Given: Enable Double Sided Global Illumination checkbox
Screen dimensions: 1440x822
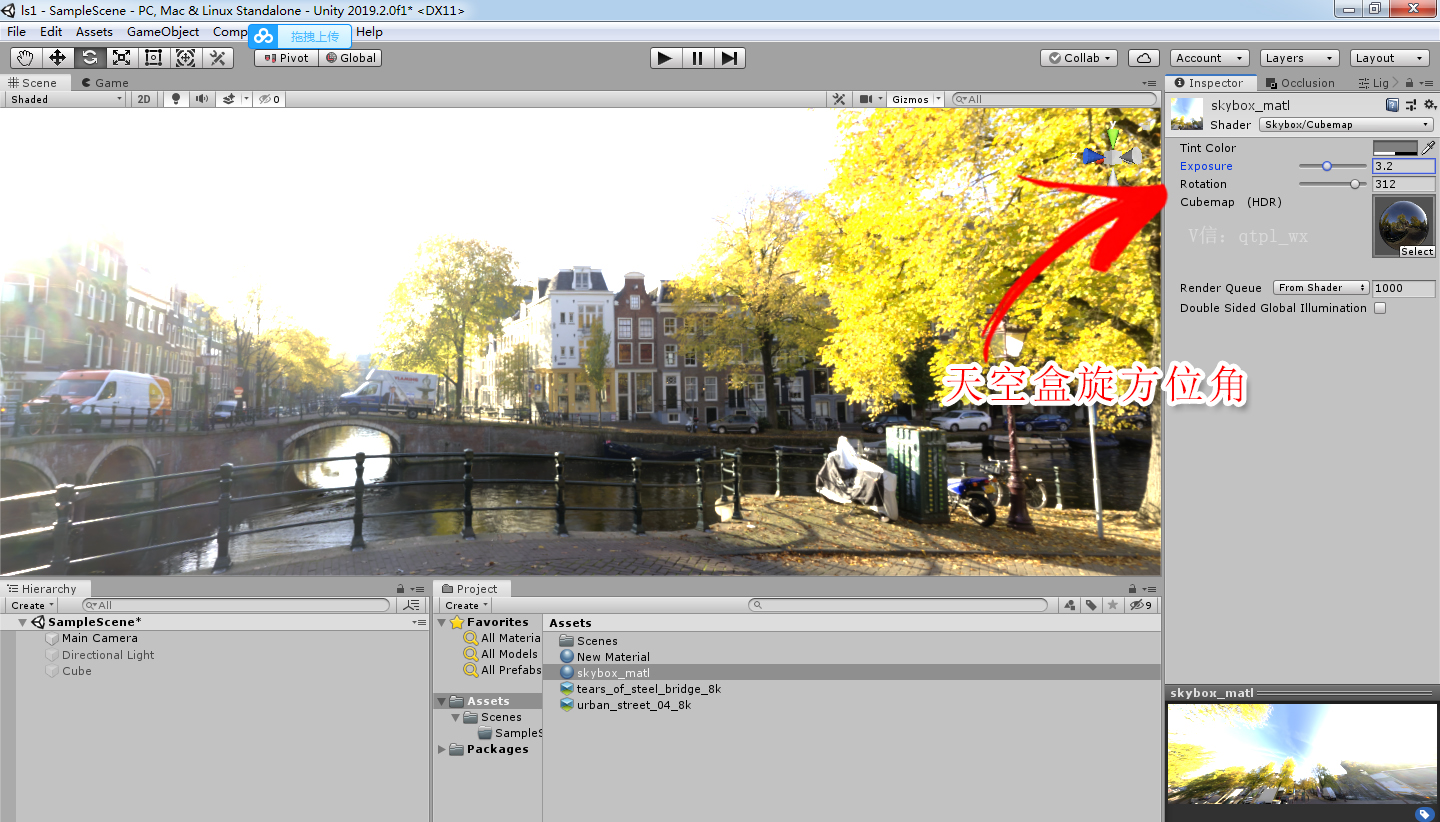Looking at the screenshot, I should [1380, 308].
